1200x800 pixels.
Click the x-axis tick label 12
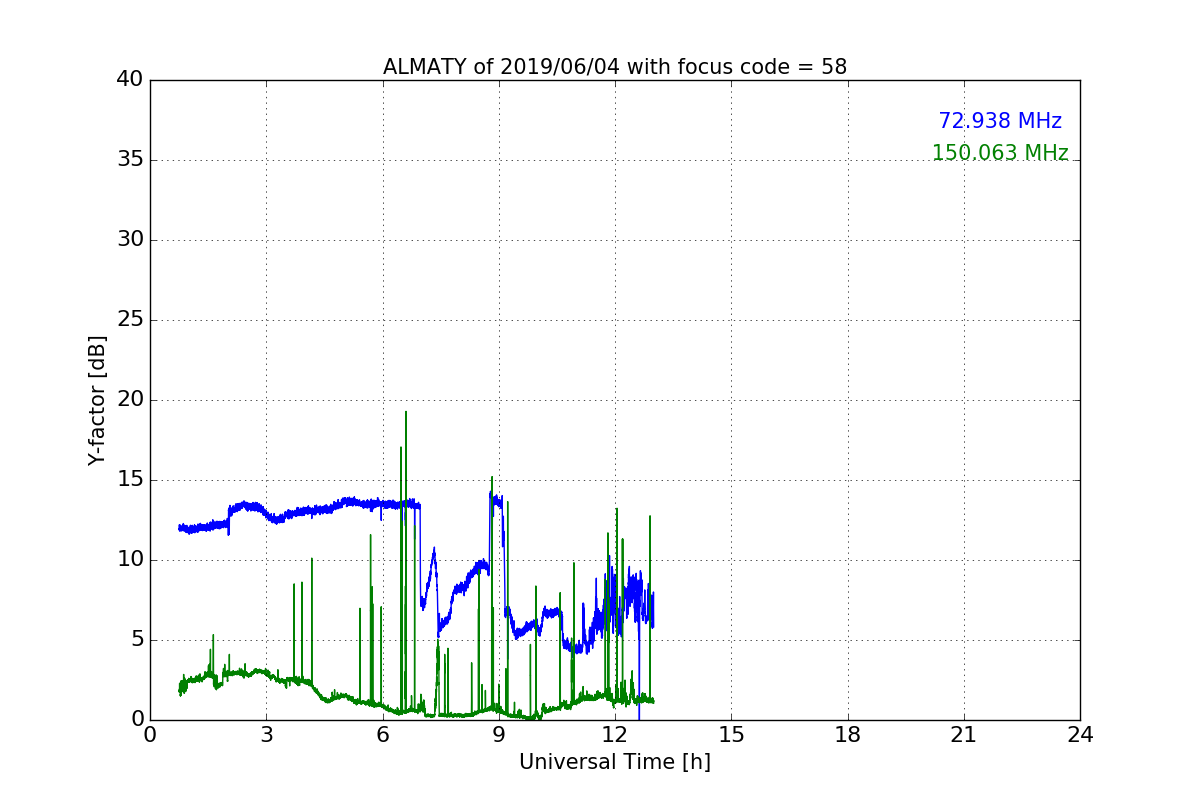[615, 735]
